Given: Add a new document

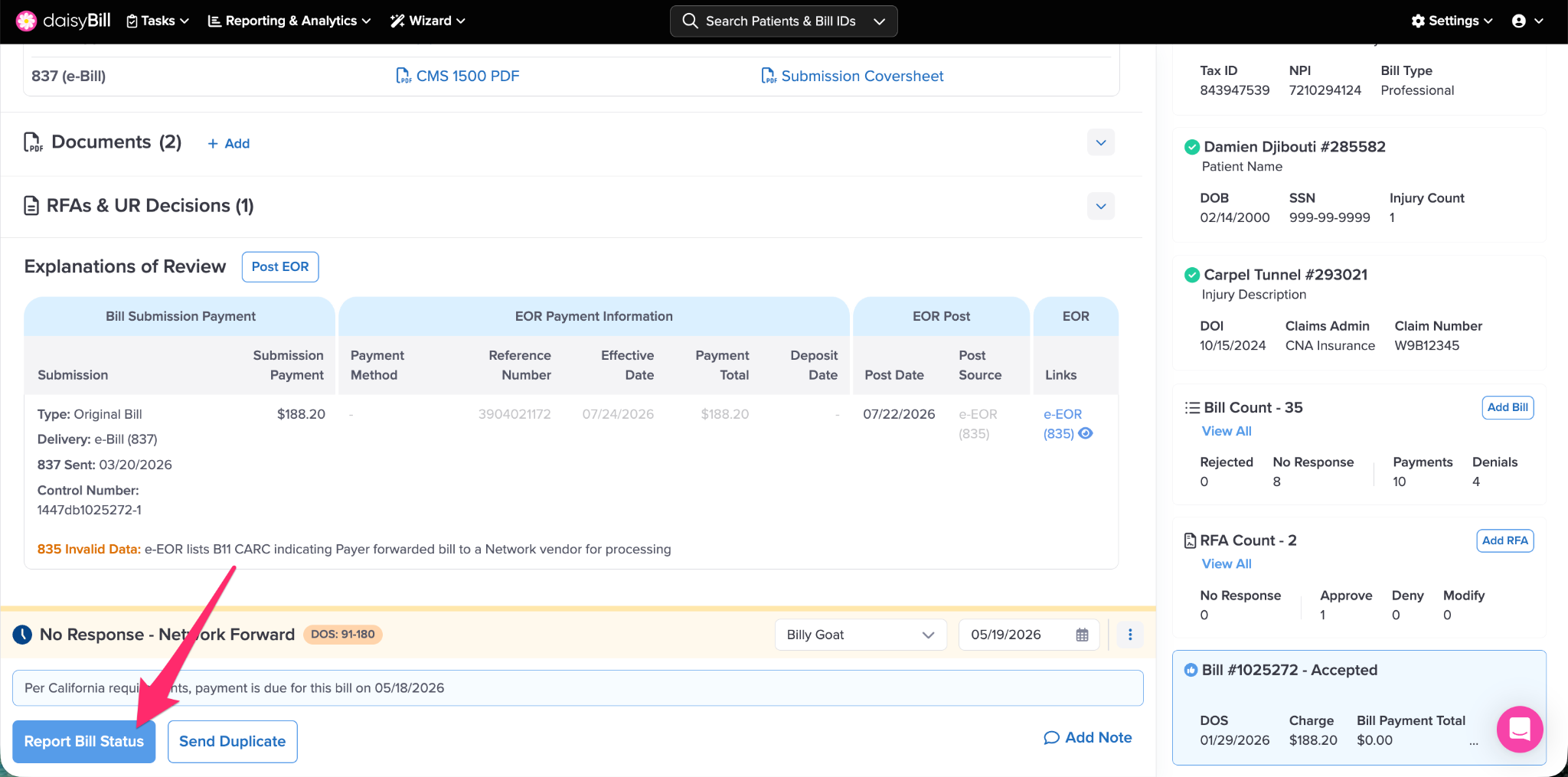Looking at the screenshot, I should tap(229, 143).
